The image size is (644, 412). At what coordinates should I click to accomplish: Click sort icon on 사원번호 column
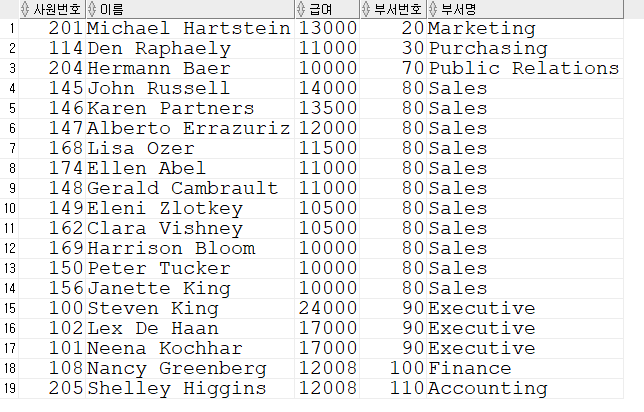tap(25, 9)
